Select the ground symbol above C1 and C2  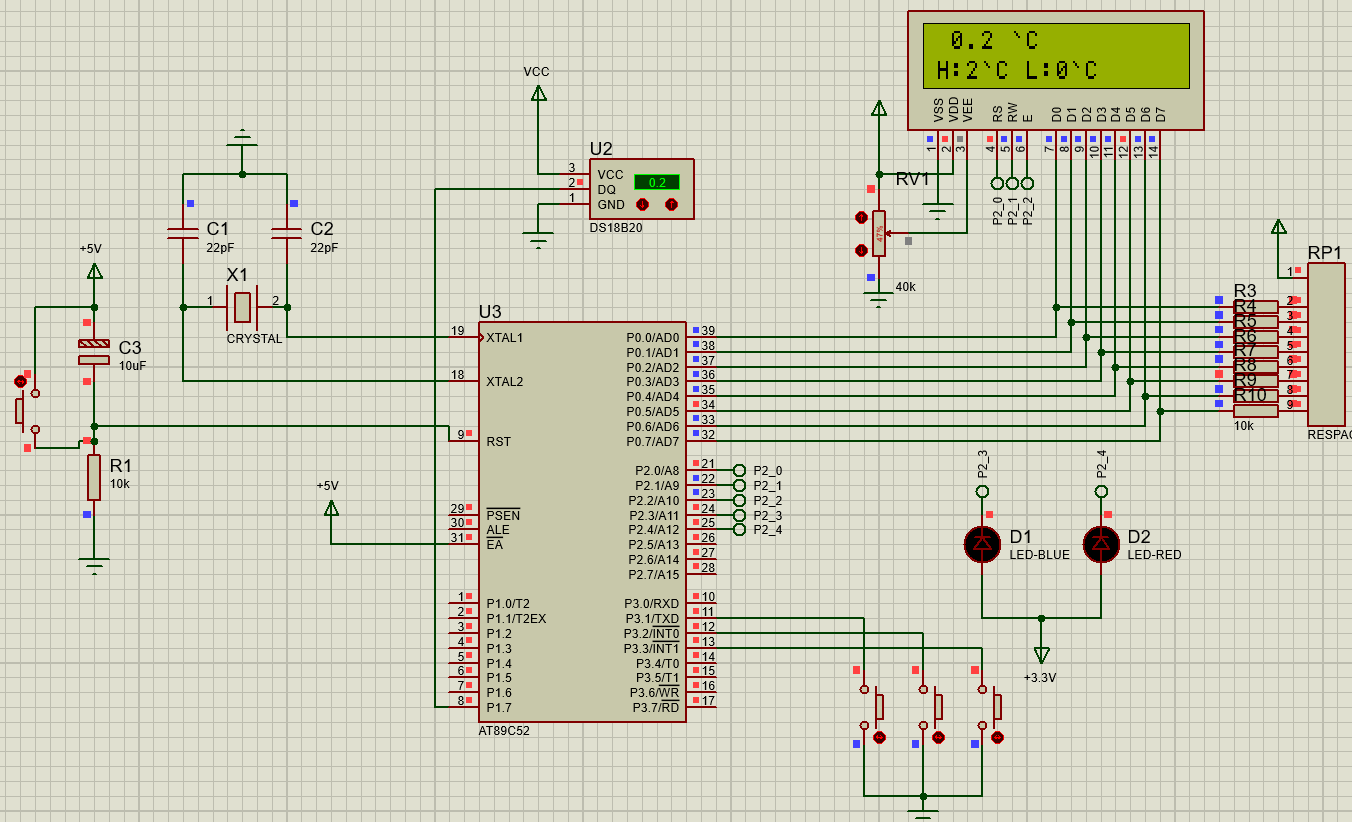coord(242,137)
